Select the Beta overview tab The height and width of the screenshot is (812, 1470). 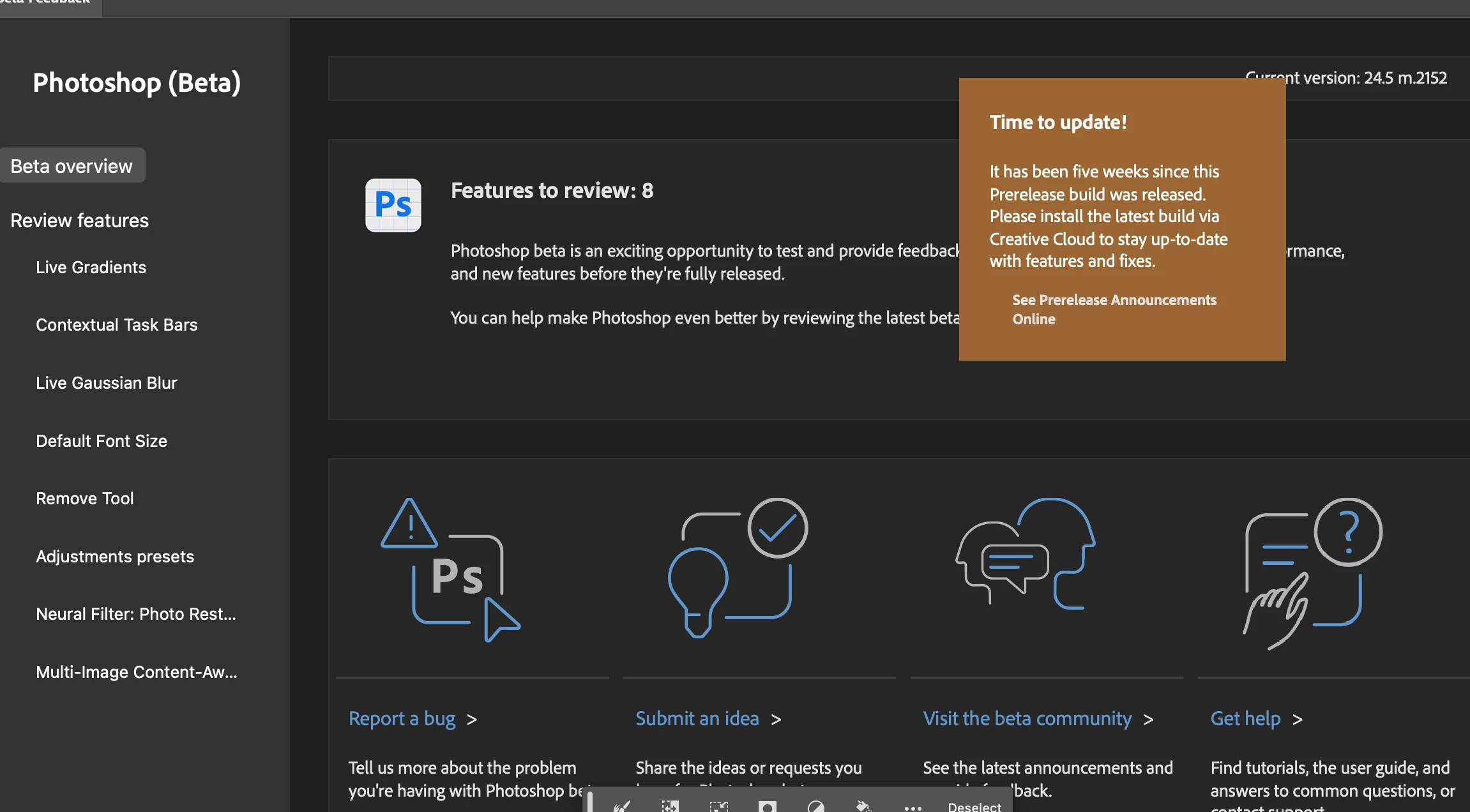tap(72, 166)
